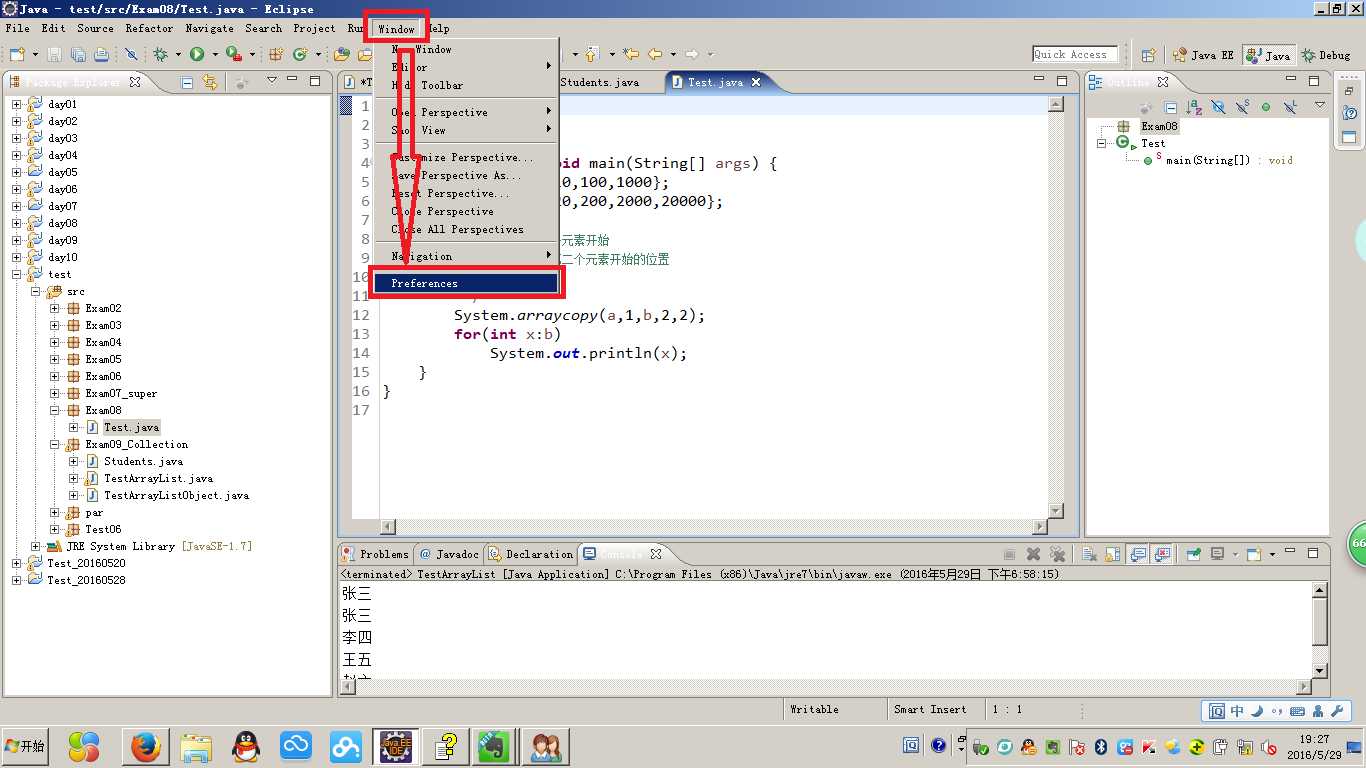Click Open Console icon
Screen dimensions: 1366x768
(1254, 554)
